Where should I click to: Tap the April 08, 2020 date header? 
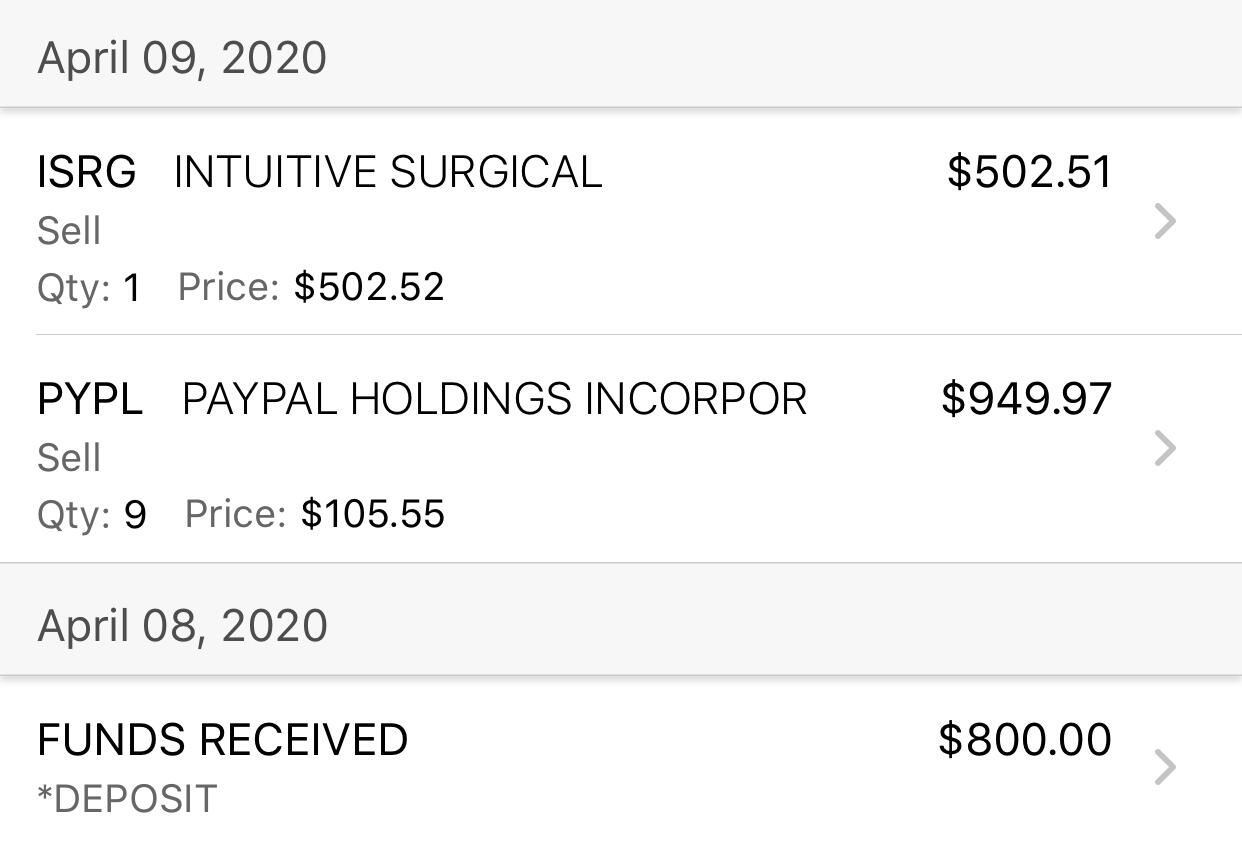[x=182, y=626]
